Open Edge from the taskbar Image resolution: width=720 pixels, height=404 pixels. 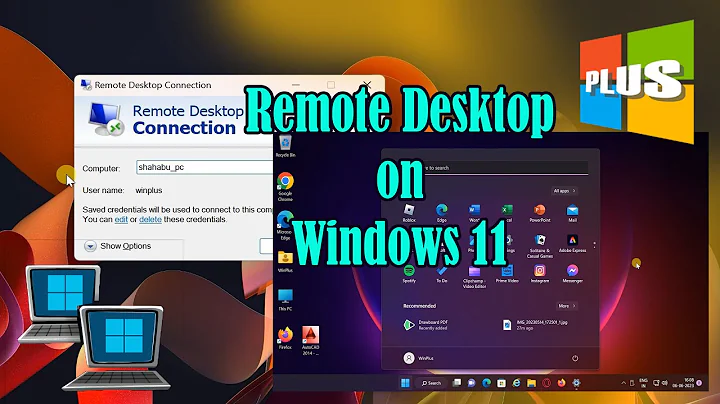pos(486,383)
